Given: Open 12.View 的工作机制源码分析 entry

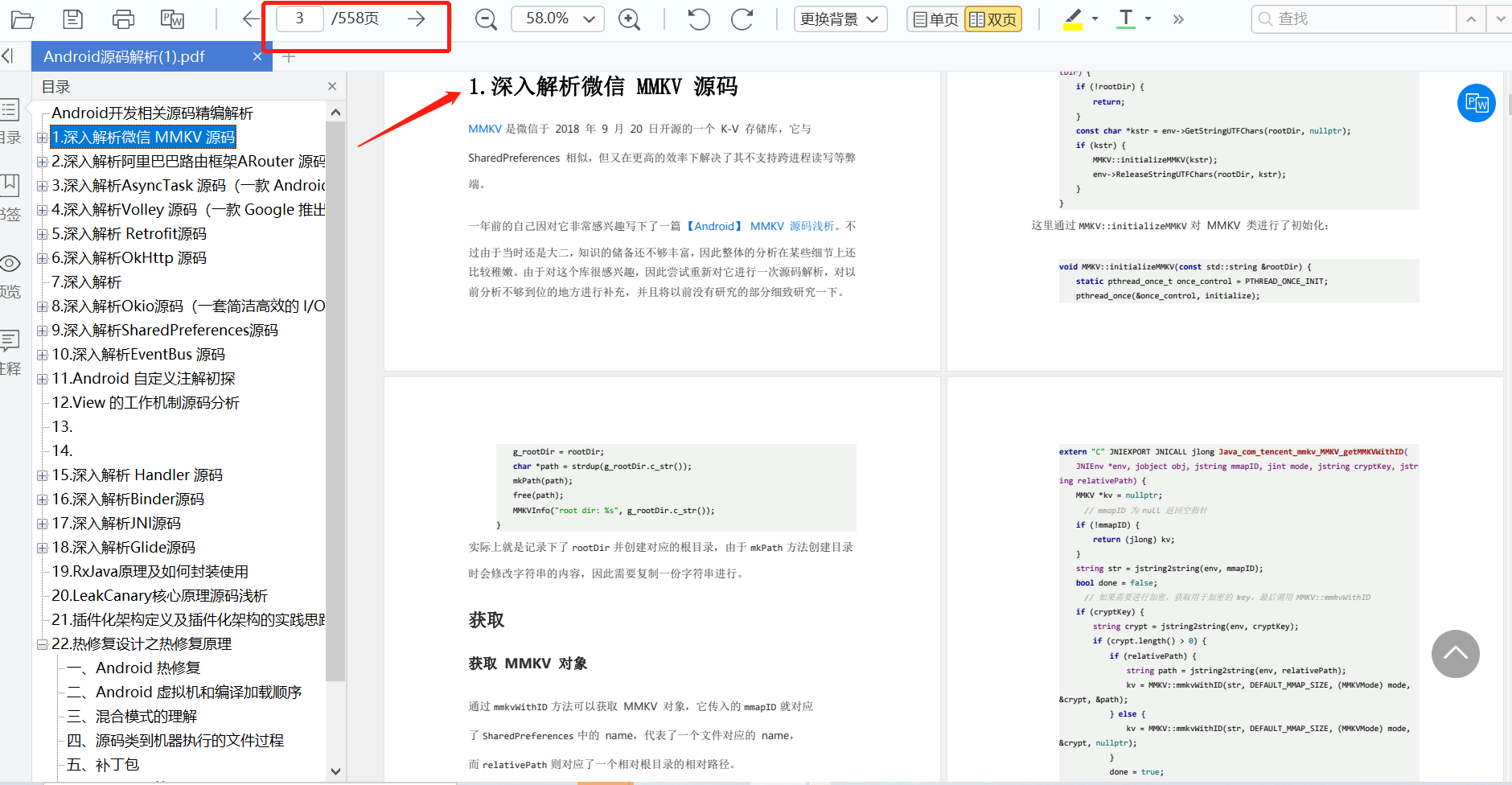Looking at the screenshot, I should 146,403.
